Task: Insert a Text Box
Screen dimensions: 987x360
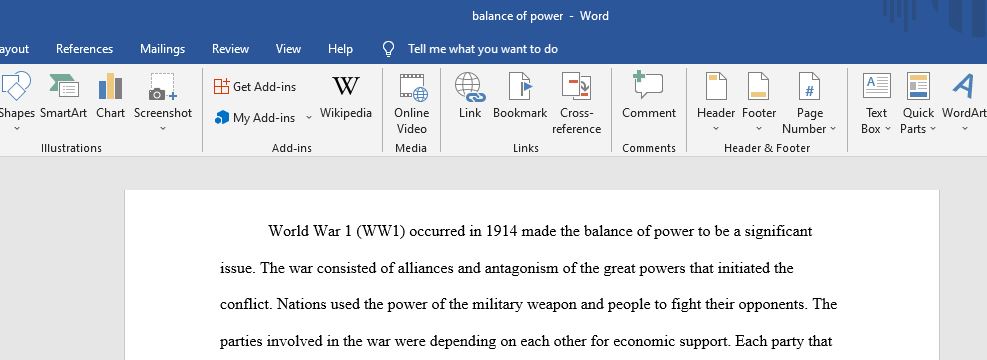Action: point(876,104)
